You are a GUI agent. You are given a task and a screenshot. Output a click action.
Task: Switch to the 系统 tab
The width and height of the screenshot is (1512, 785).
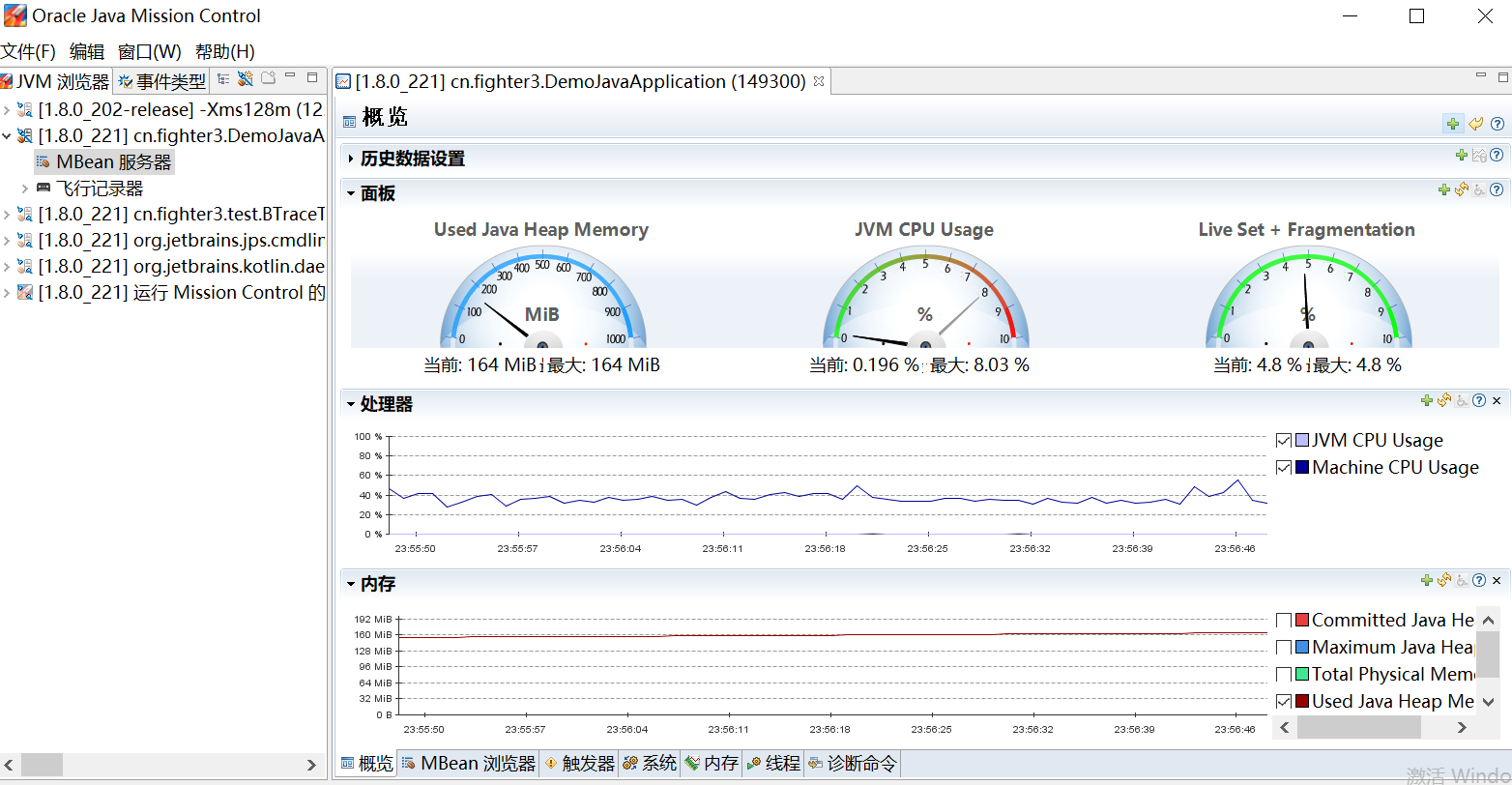click(650, 764)
